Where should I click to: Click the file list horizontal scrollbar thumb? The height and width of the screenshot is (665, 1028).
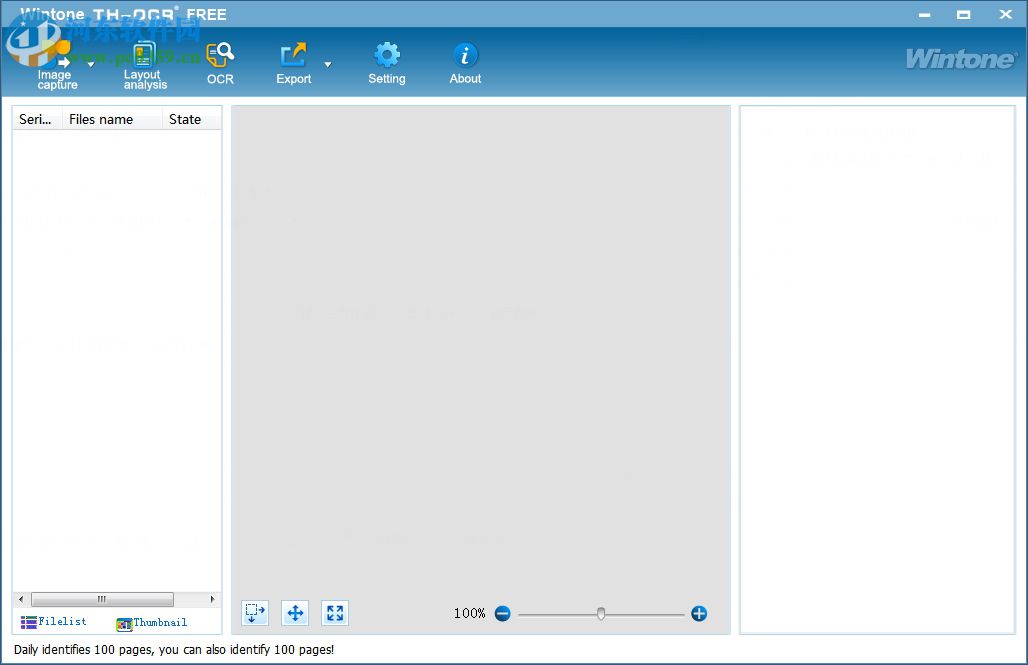[x=102, y=599]
